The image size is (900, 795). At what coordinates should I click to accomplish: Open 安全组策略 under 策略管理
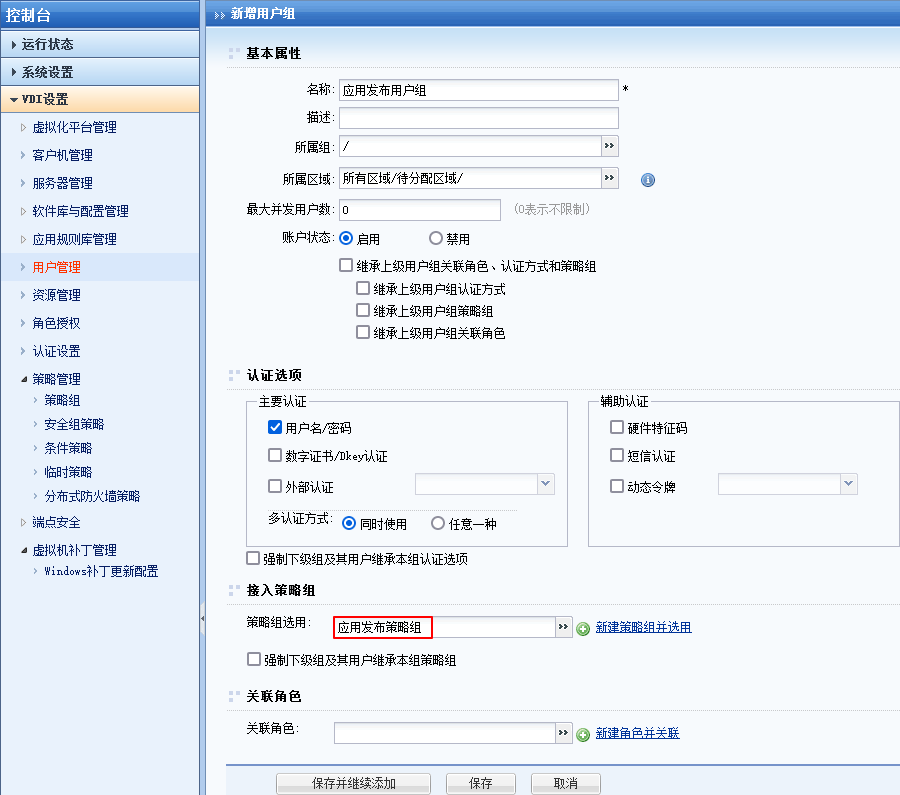point(74,424)
